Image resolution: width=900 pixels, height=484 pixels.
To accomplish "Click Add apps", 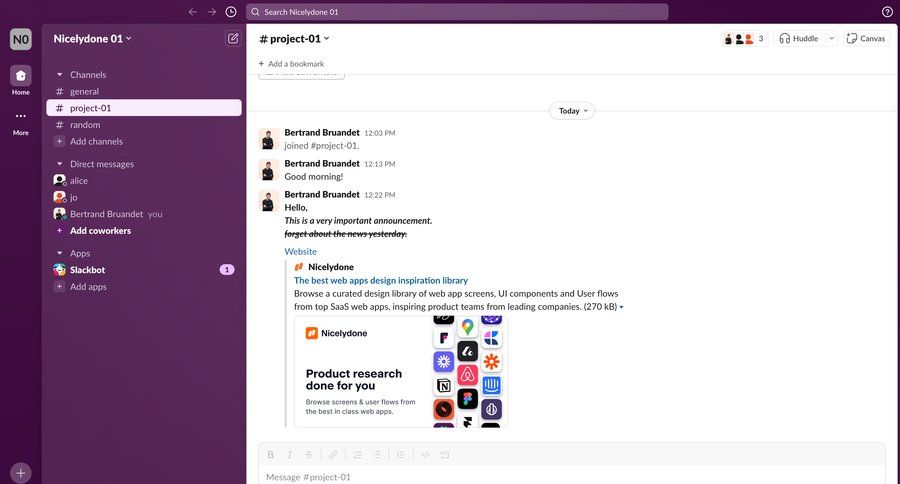I will [x=143, y=286].
